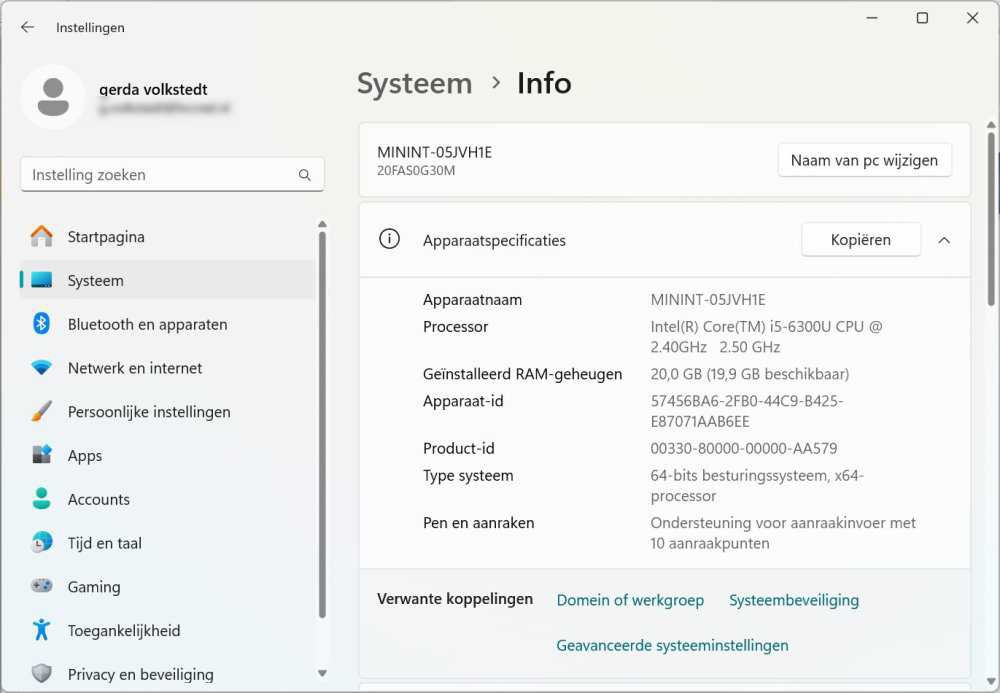Click the Privacy shield icon
Image resolution: width=1000 pixels, height=693 pixels.
(41, 673)
